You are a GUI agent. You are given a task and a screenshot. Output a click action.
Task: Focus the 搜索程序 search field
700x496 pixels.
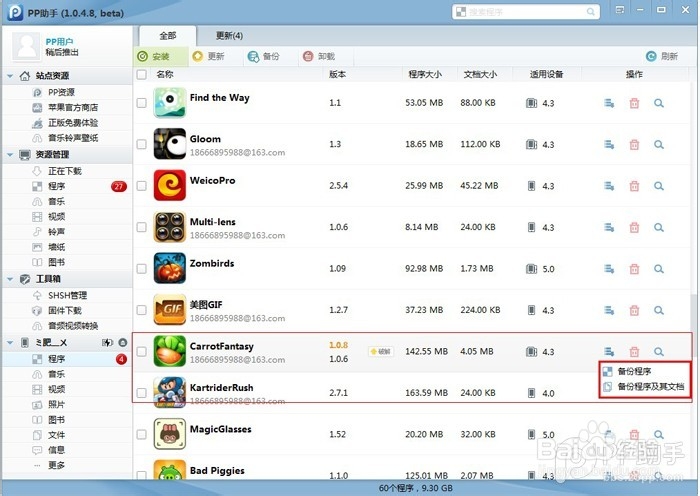[526, 12]
